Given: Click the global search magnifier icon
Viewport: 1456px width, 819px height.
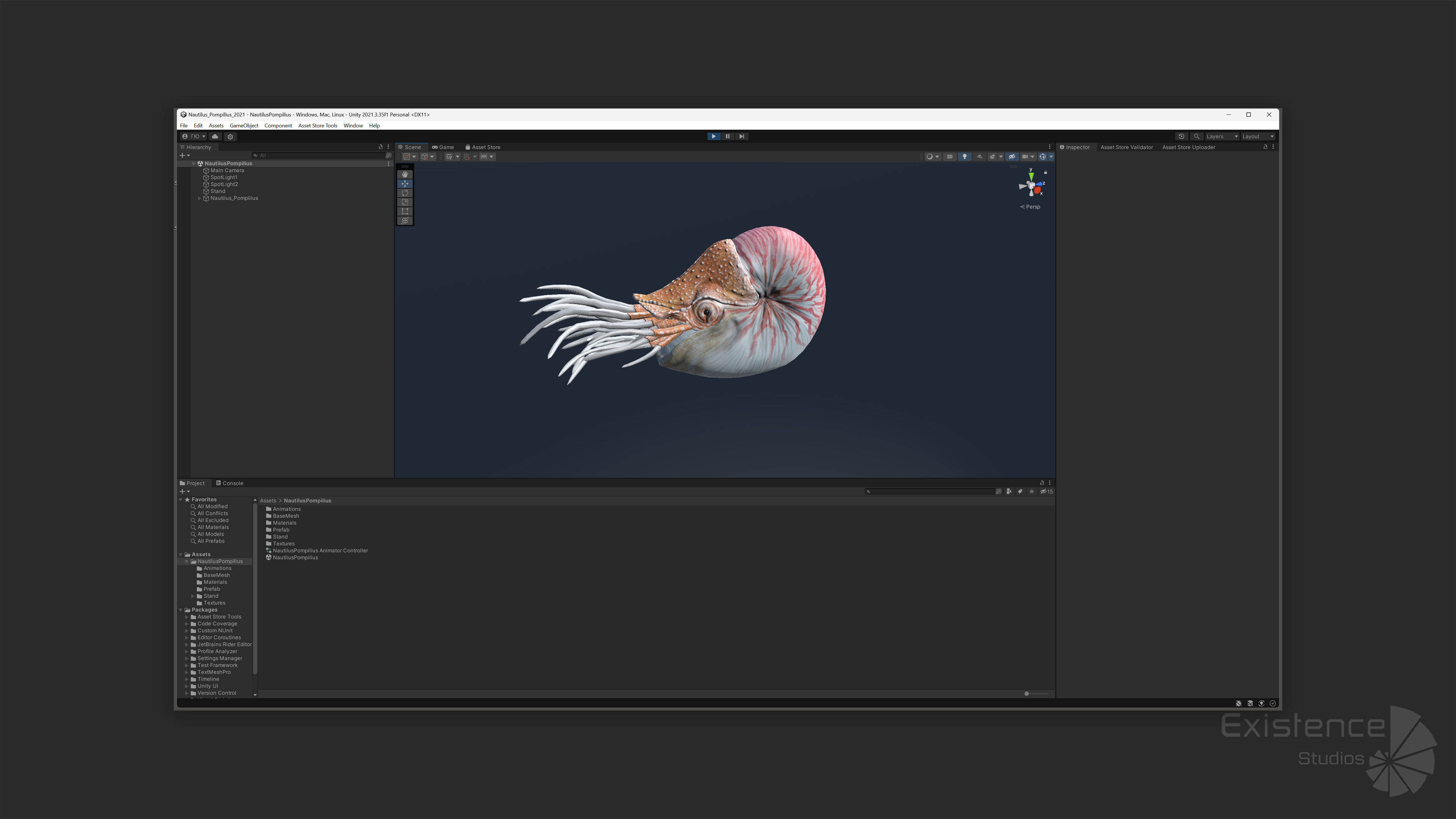Looking at the screenshot, I should (1197, 136).
